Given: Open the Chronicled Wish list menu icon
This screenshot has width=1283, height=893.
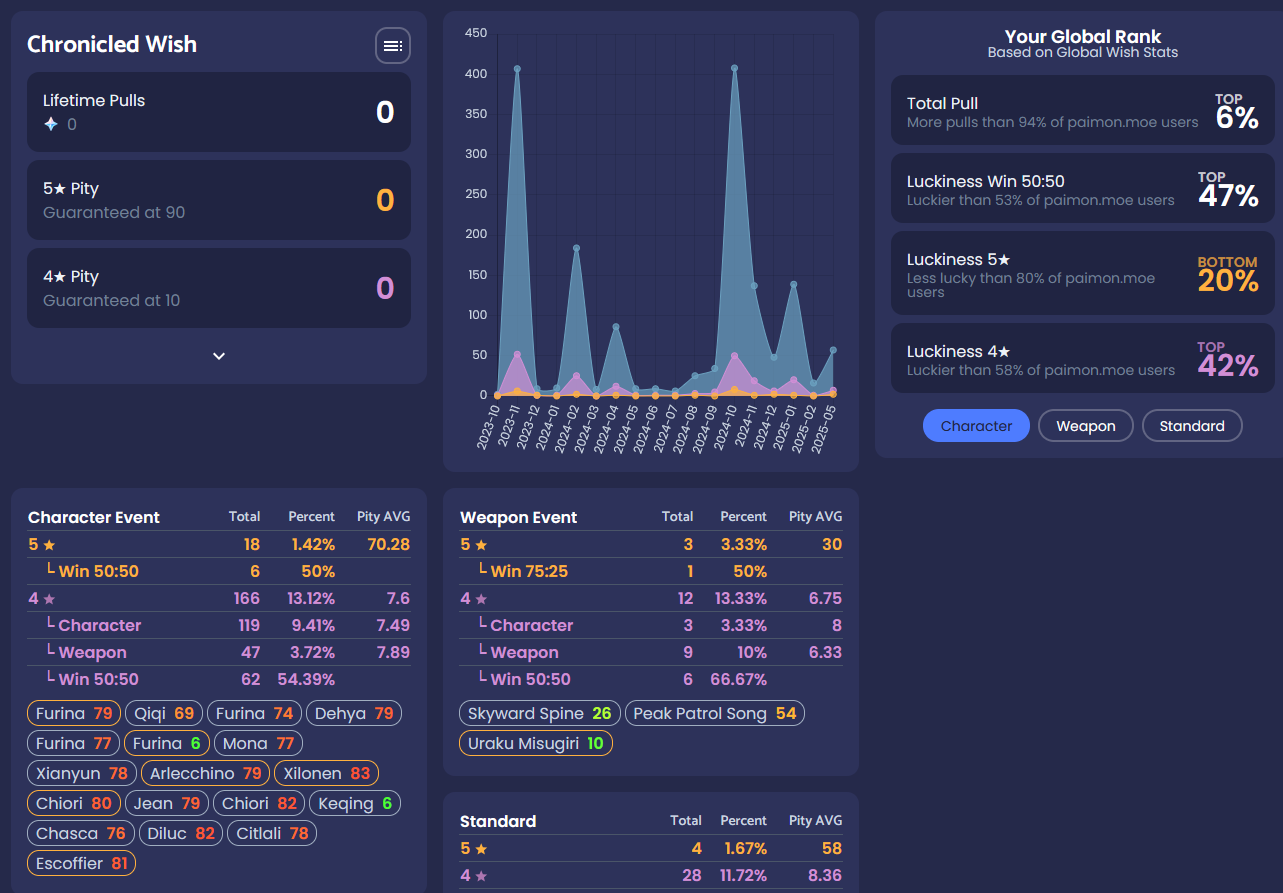Looking at the screenshot, I should click(393, 46).
